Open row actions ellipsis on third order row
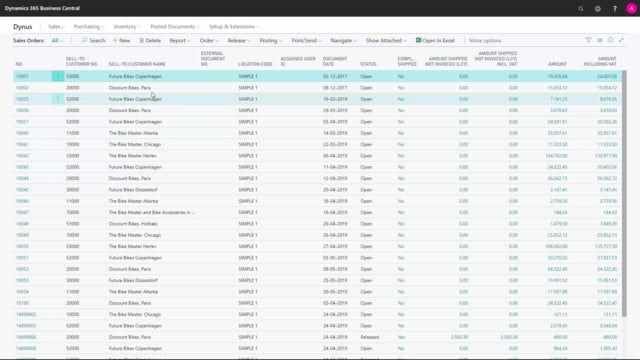Viewport: 640px width, 360px height. 58,99
